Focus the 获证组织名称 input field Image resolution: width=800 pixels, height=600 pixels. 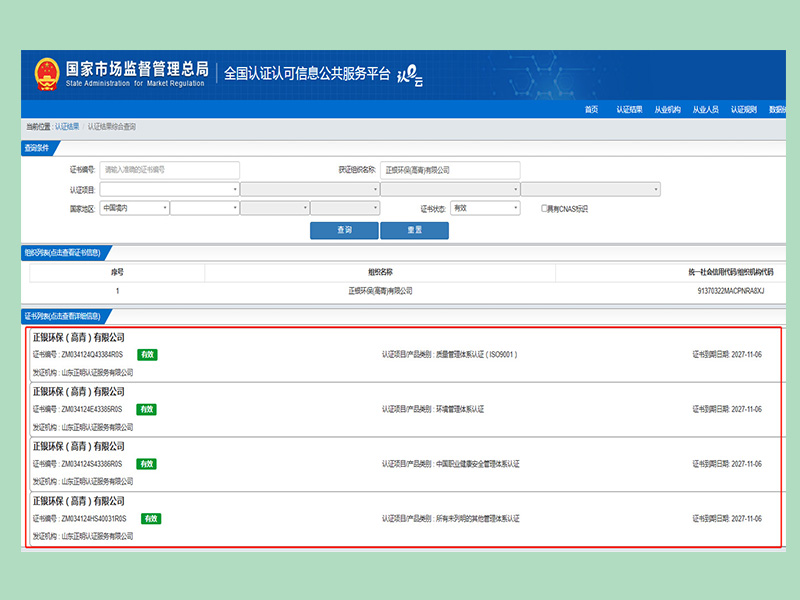click(x=450, y=170)
